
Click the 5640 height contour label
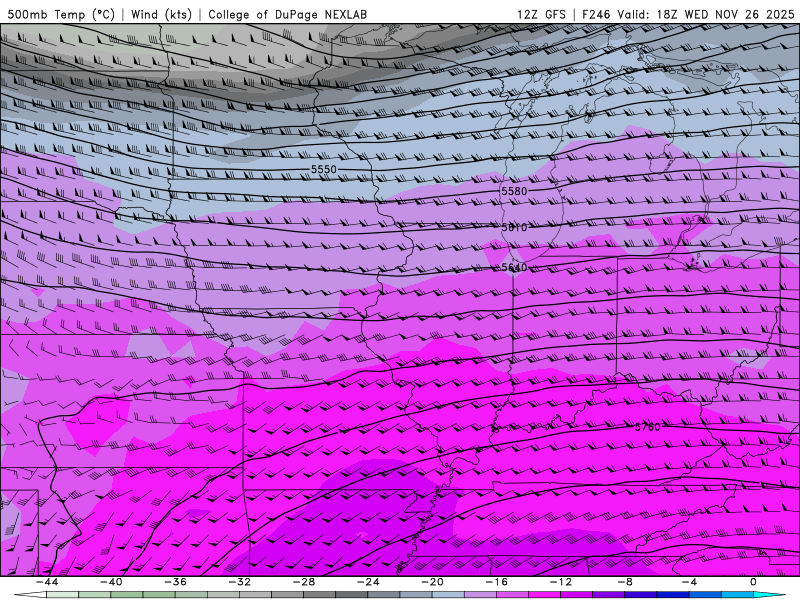pyautogui.click(x=514, y=267)
